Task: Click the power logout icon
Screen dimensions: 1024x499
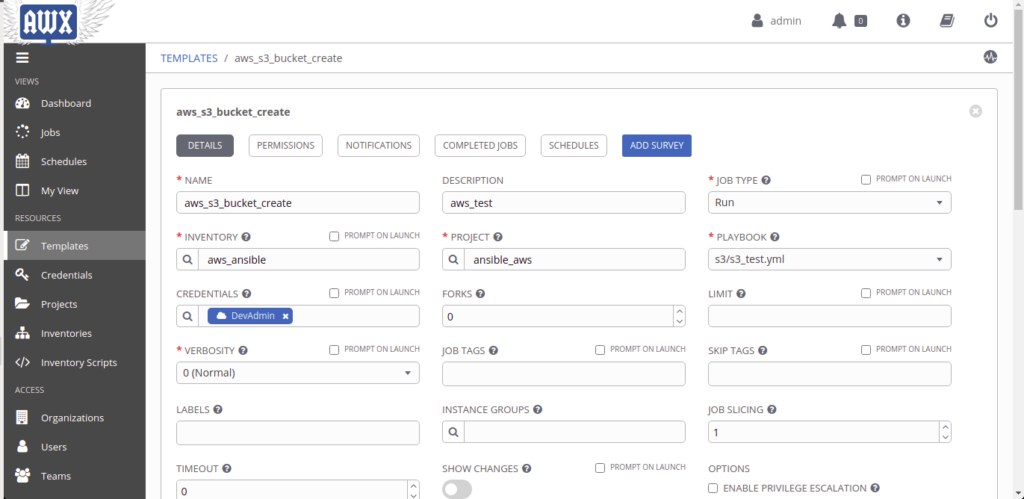Action: coord(991,21)
